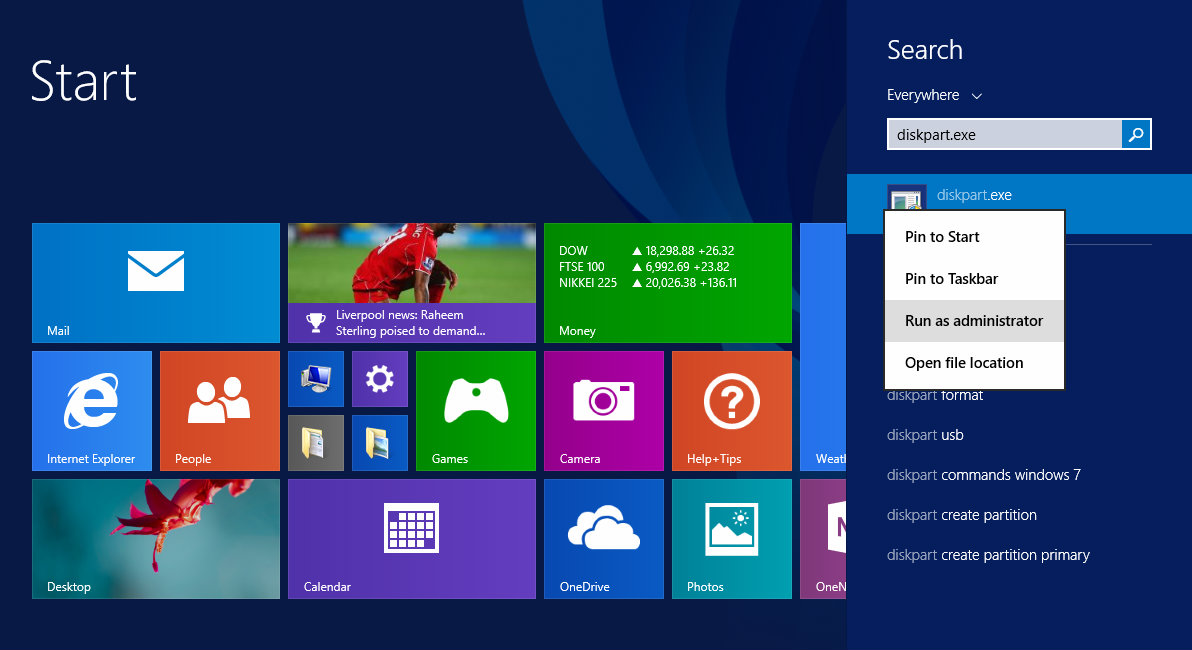Launch the Camera tile

pos(604,411)
